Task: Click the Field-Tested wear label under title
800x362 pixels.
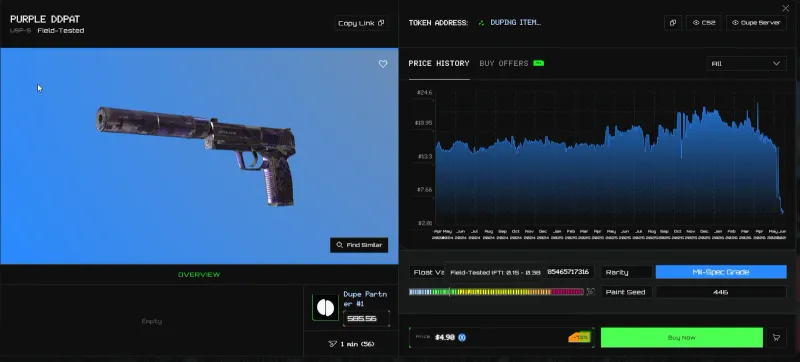Action: pyautogui.click(x=61, y=31)
